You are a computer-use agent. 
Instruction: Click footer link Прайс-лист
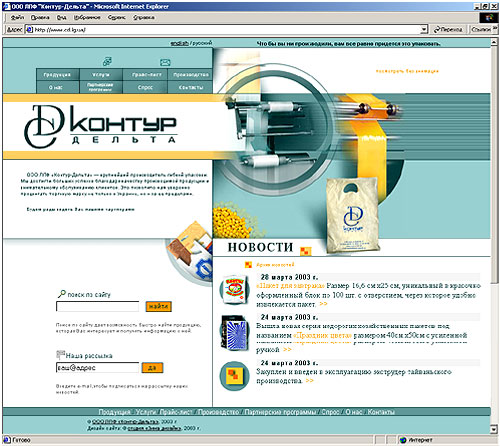176,412
